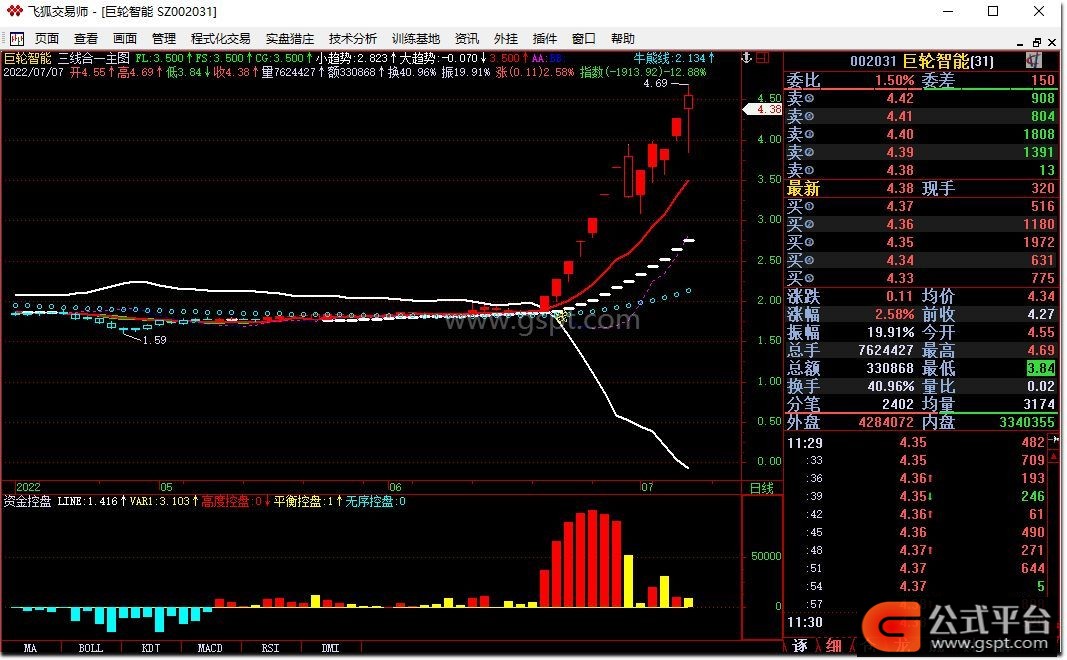
Task: Click the 日线 period label
Action: [x=761, y=488]
